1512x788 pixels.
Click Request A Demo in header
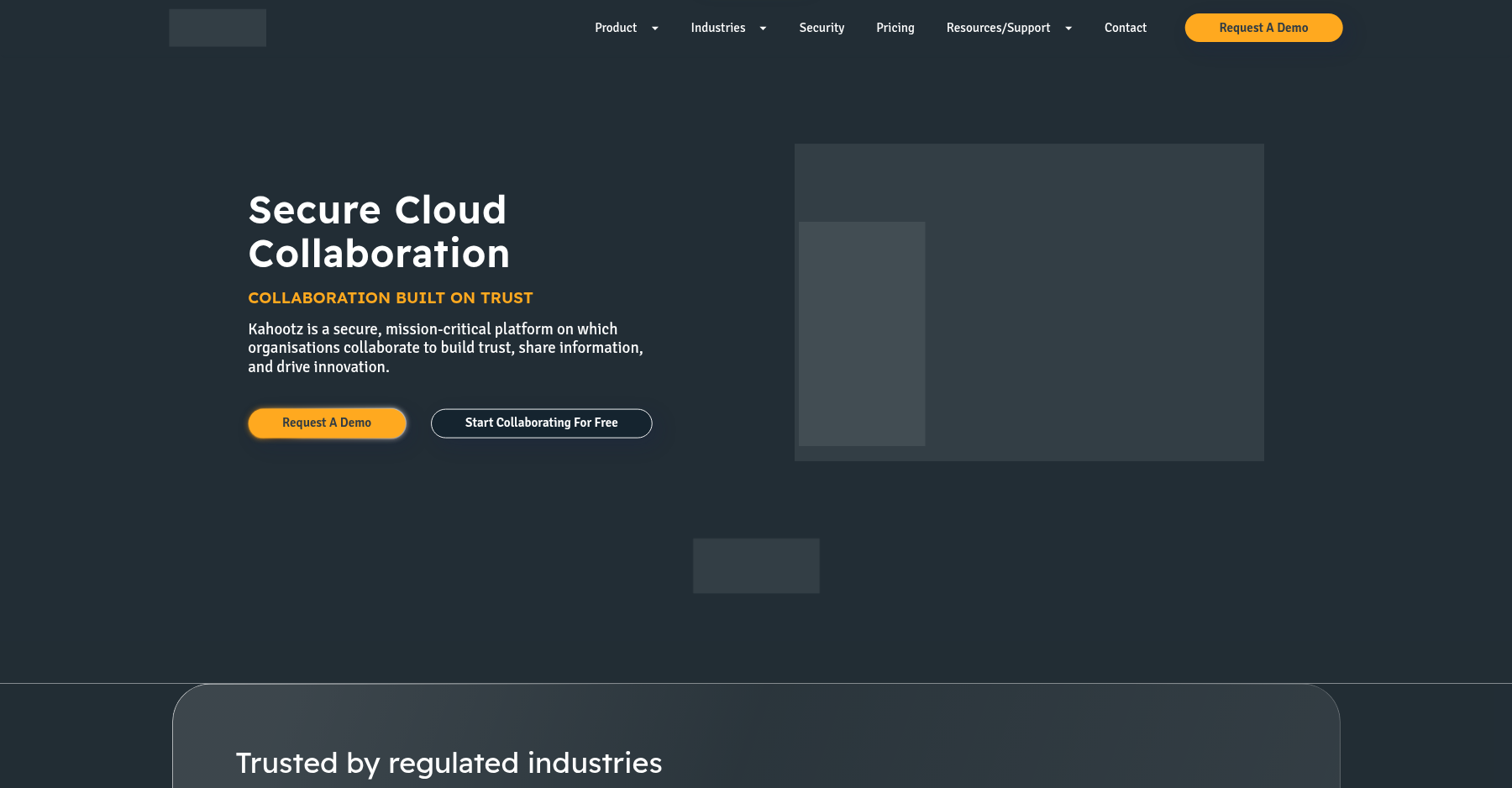tap(1263, 28)
